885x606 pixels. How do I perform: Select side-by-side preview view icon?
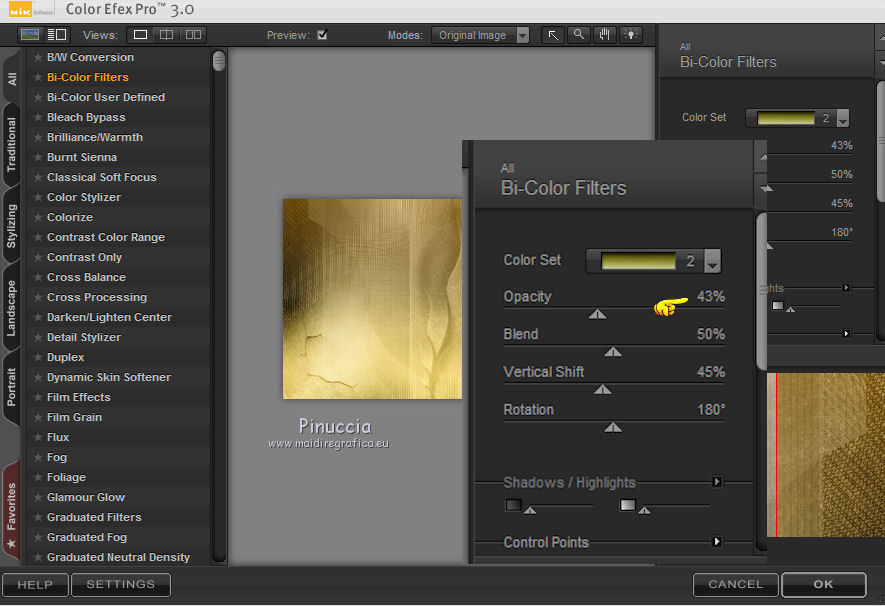[x=193, y=34]
